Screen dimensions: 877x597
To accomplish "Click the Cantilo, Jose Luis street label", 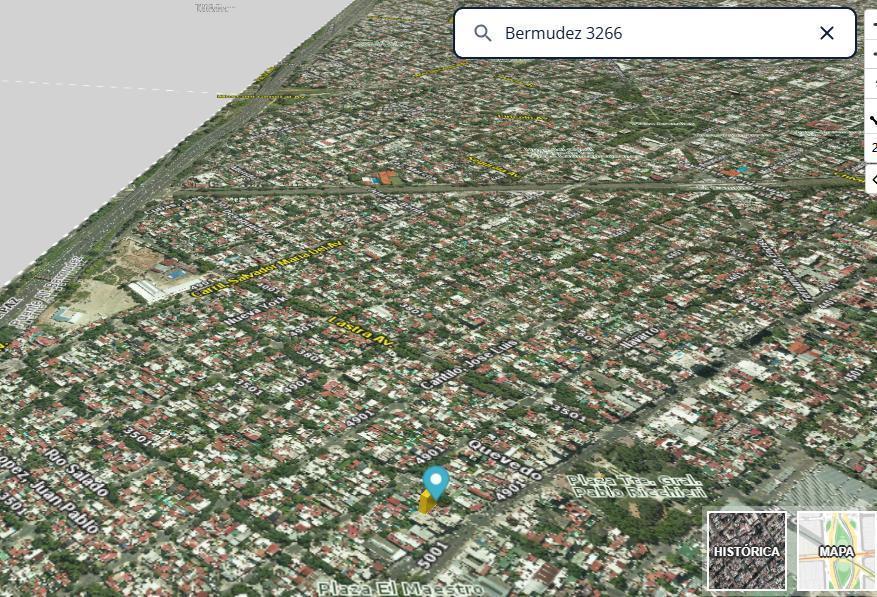I will click(x=469, y=364).
